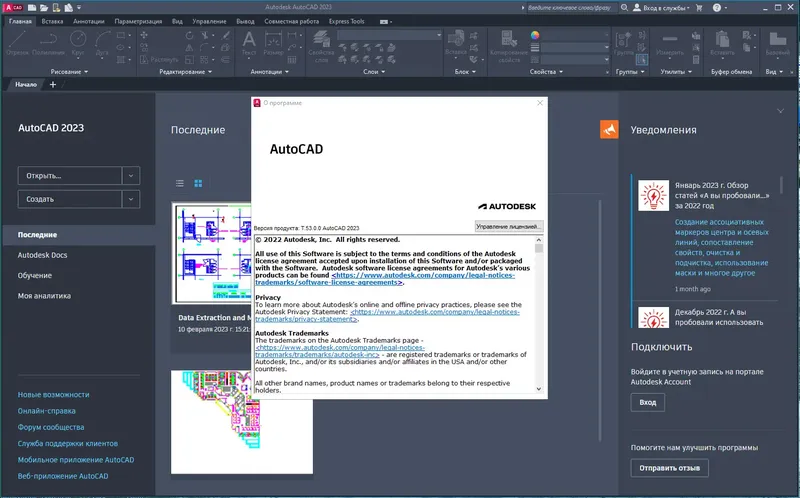Image resolution: width=800 pixels, height=498 pixels.
Task: Select Обучение in the sidebar
Action: click(x=35, y=276)
